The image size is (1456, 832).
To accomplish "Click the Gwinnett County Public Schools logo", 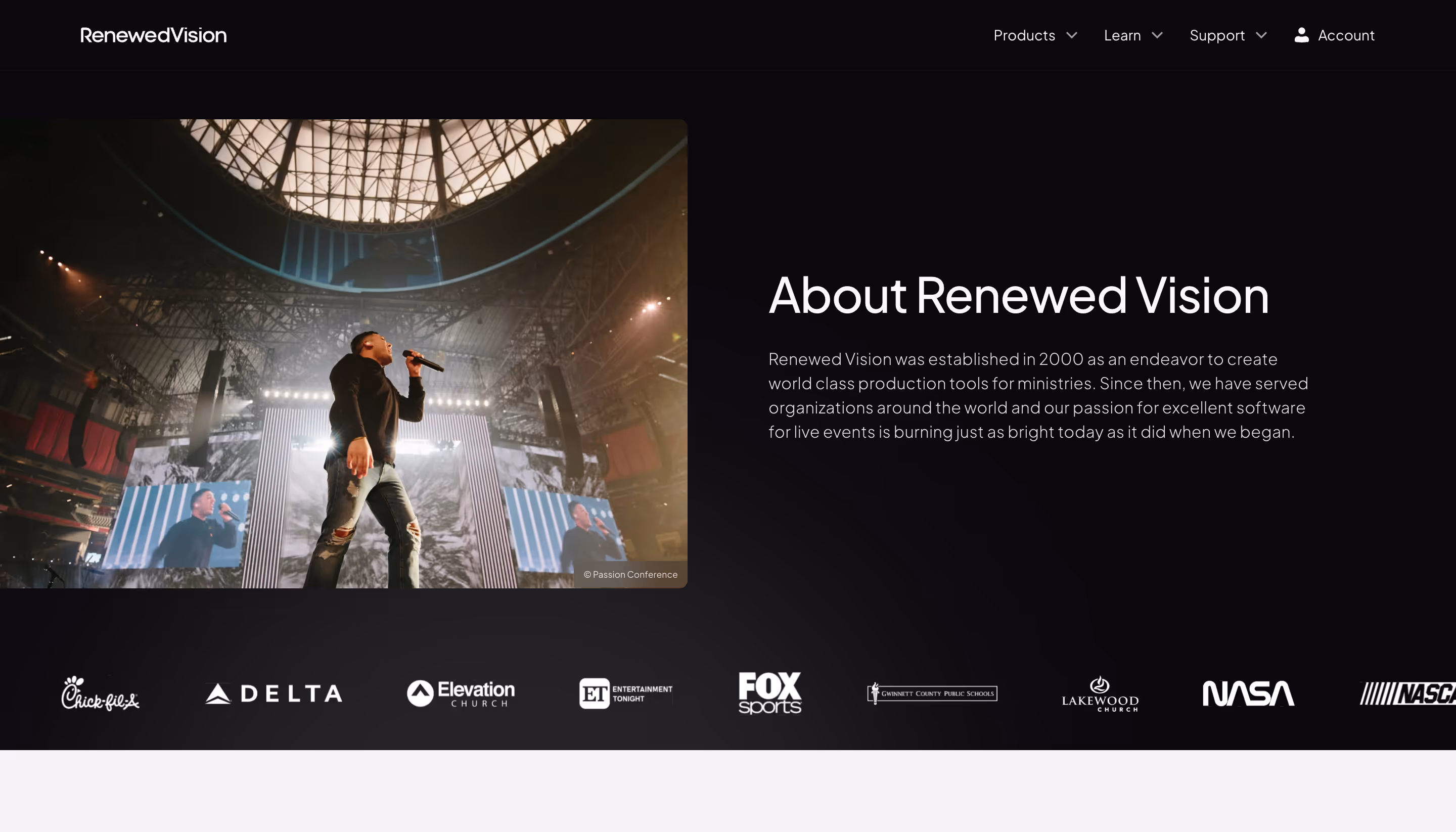I will (932, 694).
